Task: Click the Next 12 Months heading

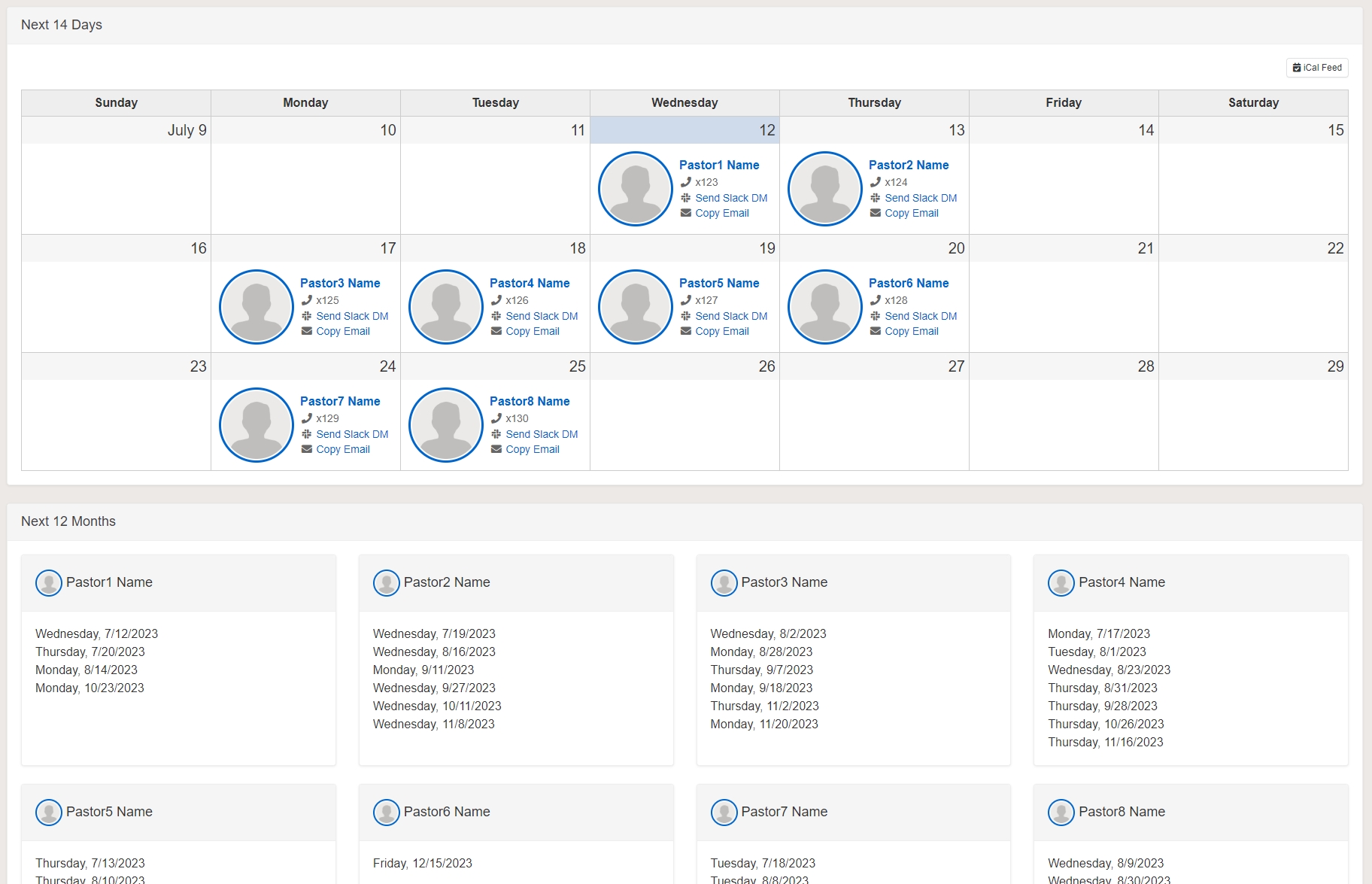Action: coord(68,521)
